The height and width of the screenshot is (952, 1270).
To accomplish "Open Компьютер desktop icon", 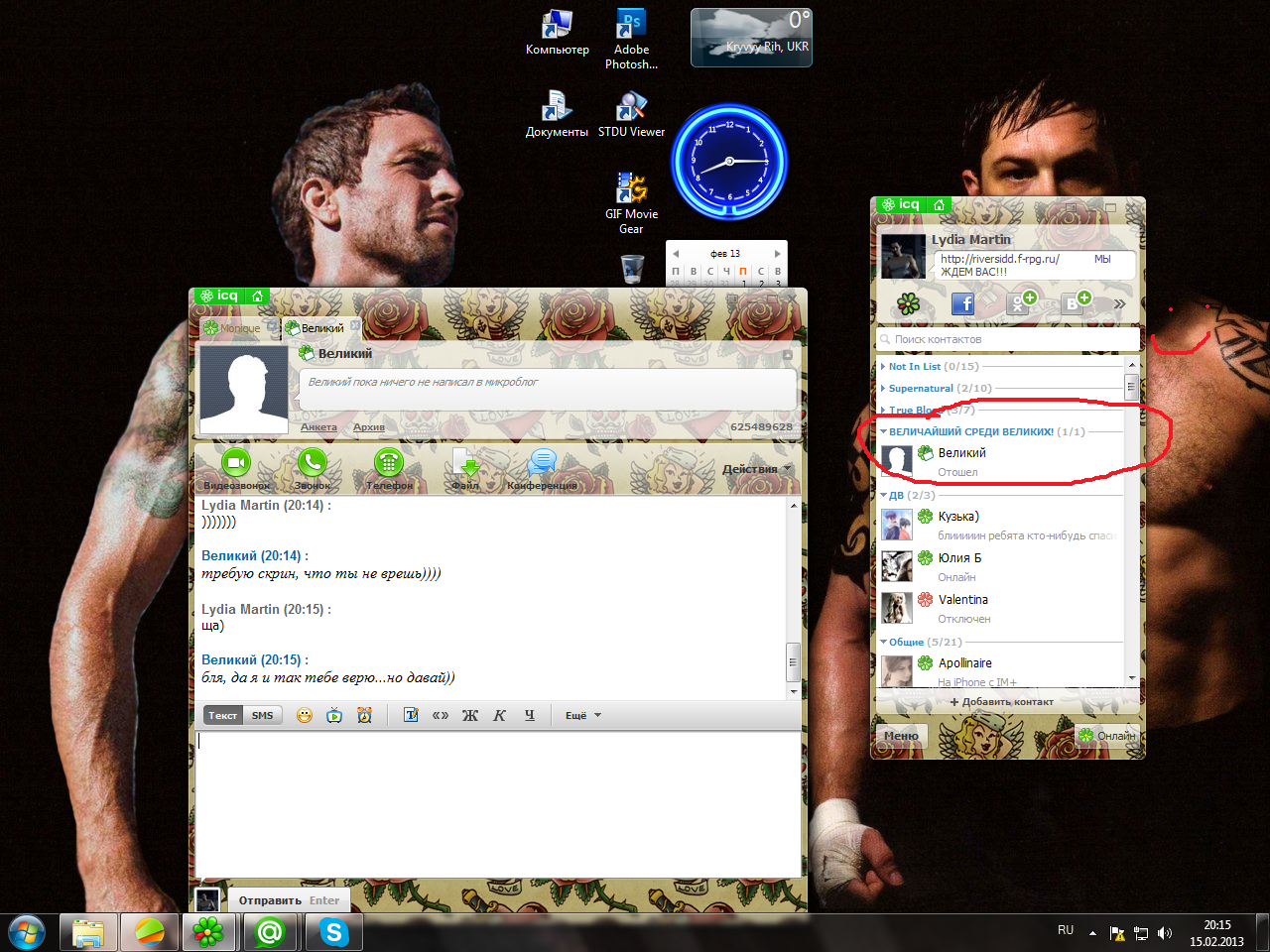I will (557, 33).
